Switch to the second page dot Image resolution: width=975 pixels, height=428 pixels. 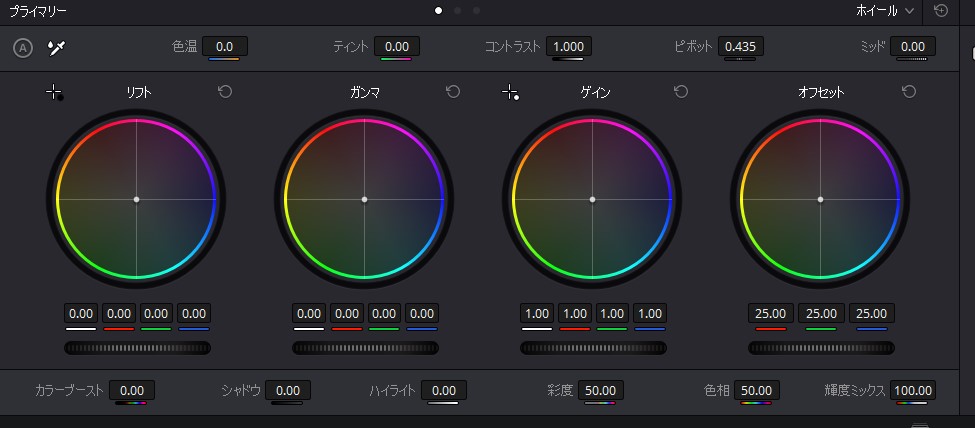458,11
